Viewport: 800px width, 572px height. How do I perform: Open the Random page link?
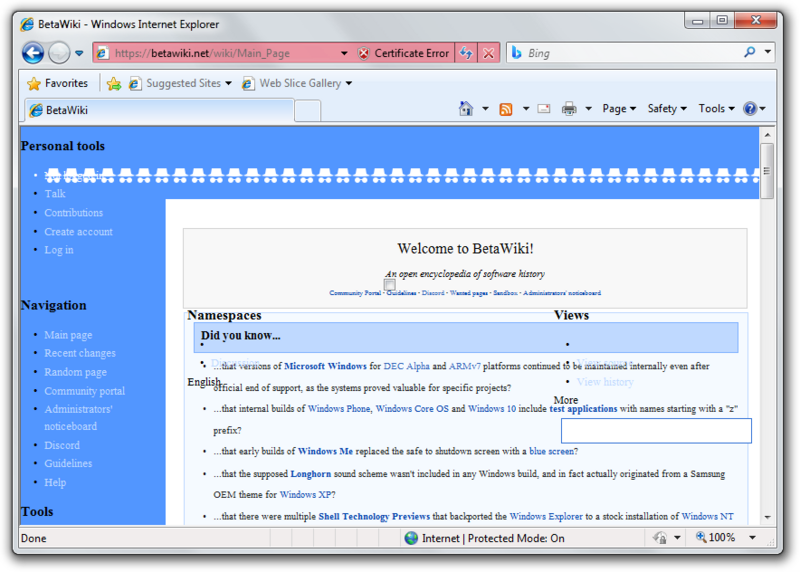tap(76, 372)
